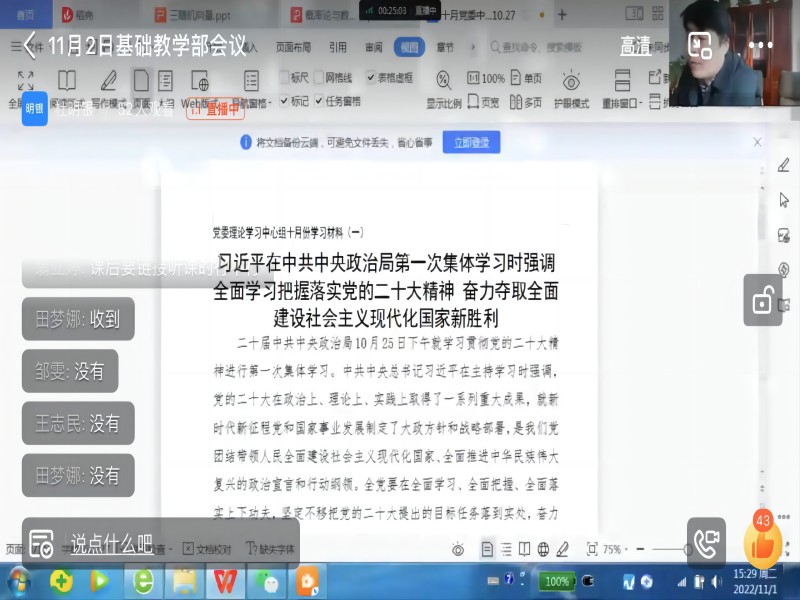
Task: Open Internet Explorer from the taskbar
Action: tap(143, 582)
